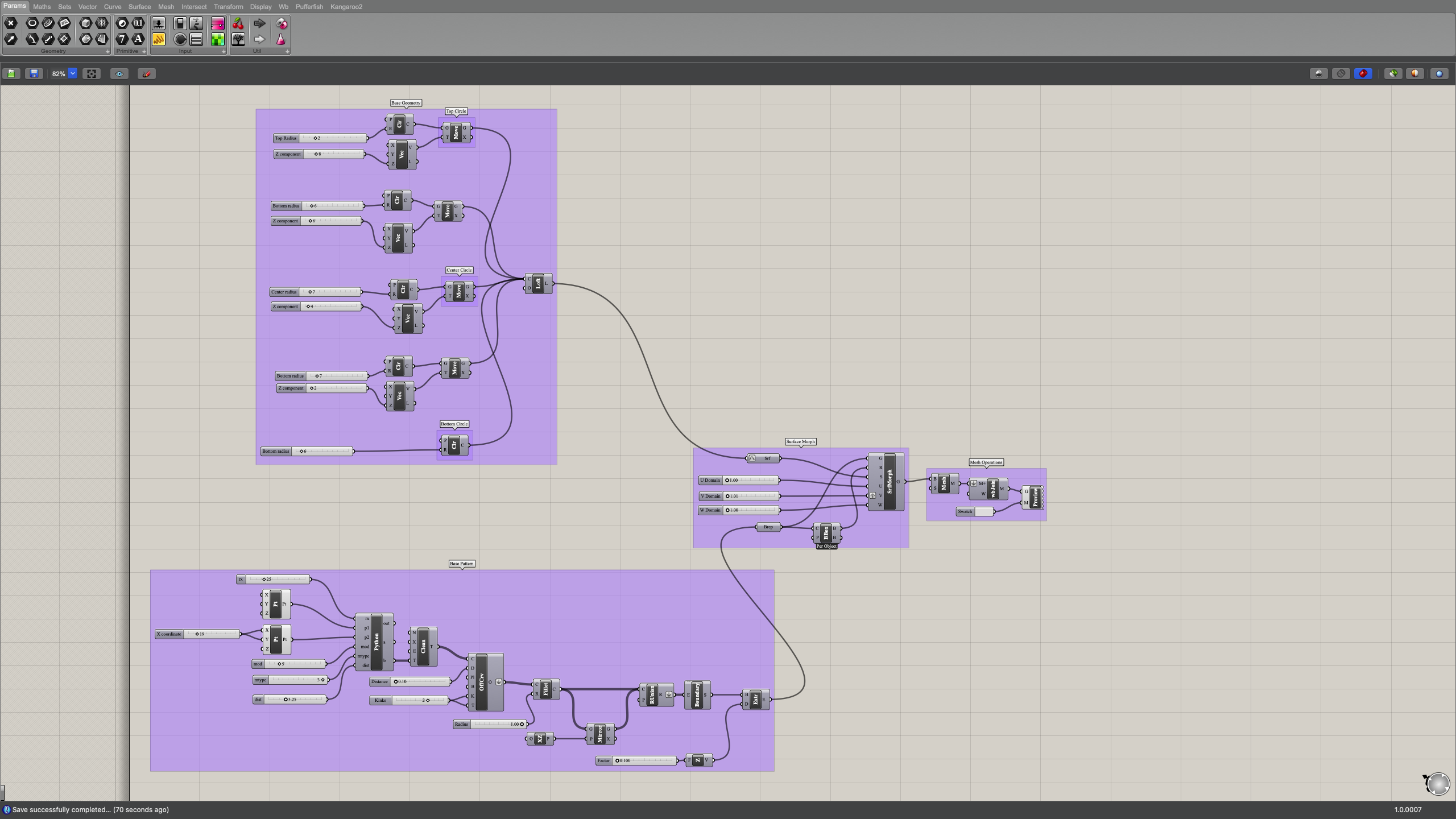Click the Cherry Picker util icon
The height and width of the screenshot is (819, 1456).
[x=238, y=23]
